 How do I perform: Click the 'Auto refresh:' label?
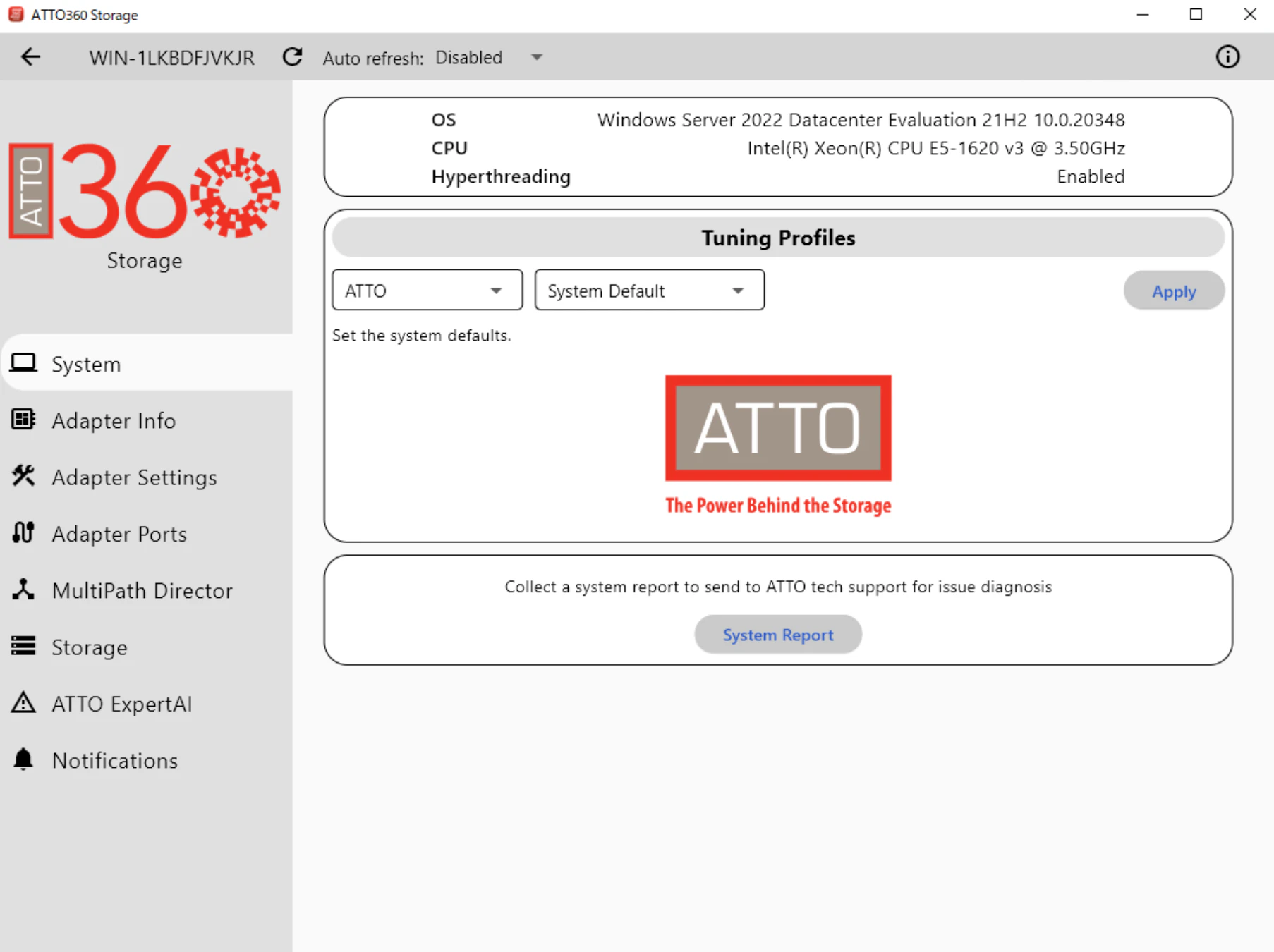click(x=373, y=58)
